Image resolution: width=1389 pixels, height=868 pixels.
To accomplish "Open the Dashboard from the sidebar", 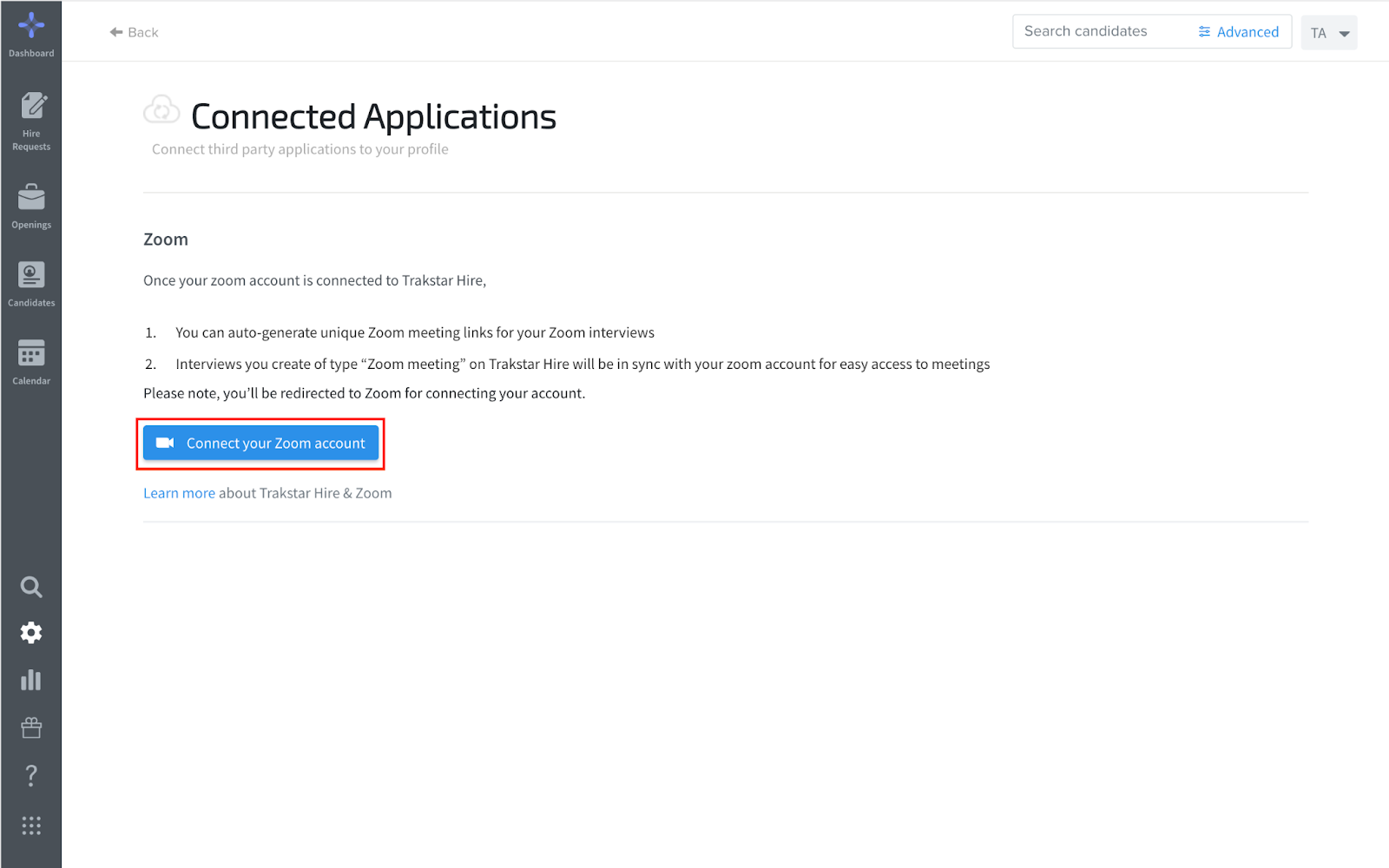I will tap(31, 35).
